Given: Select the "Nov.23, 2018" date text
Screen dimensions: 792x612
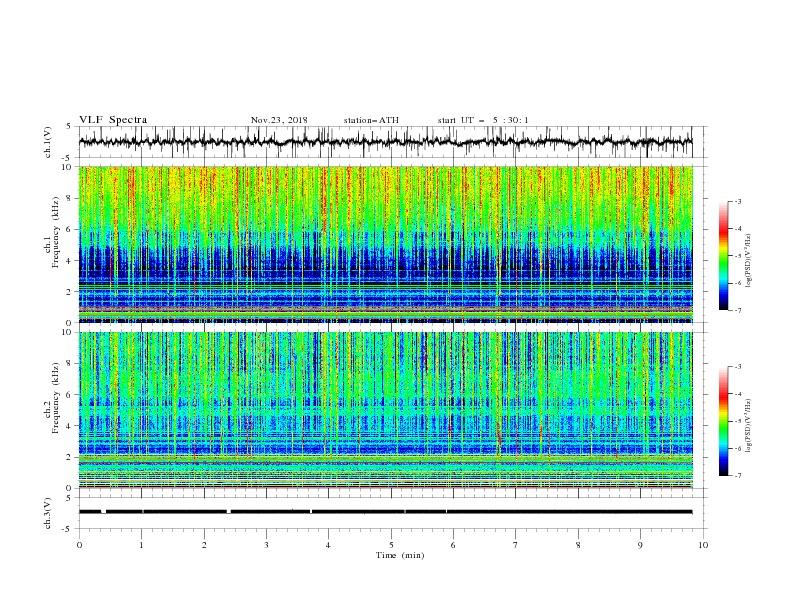Looking at the screenshot, I should point(279,120).
